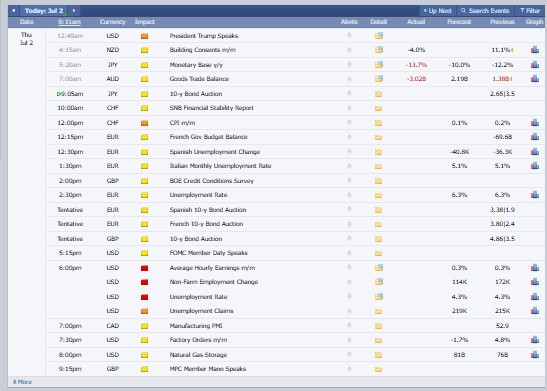Expand the More link at bottom
The image size is (547, 391).
tap(22, 382)
